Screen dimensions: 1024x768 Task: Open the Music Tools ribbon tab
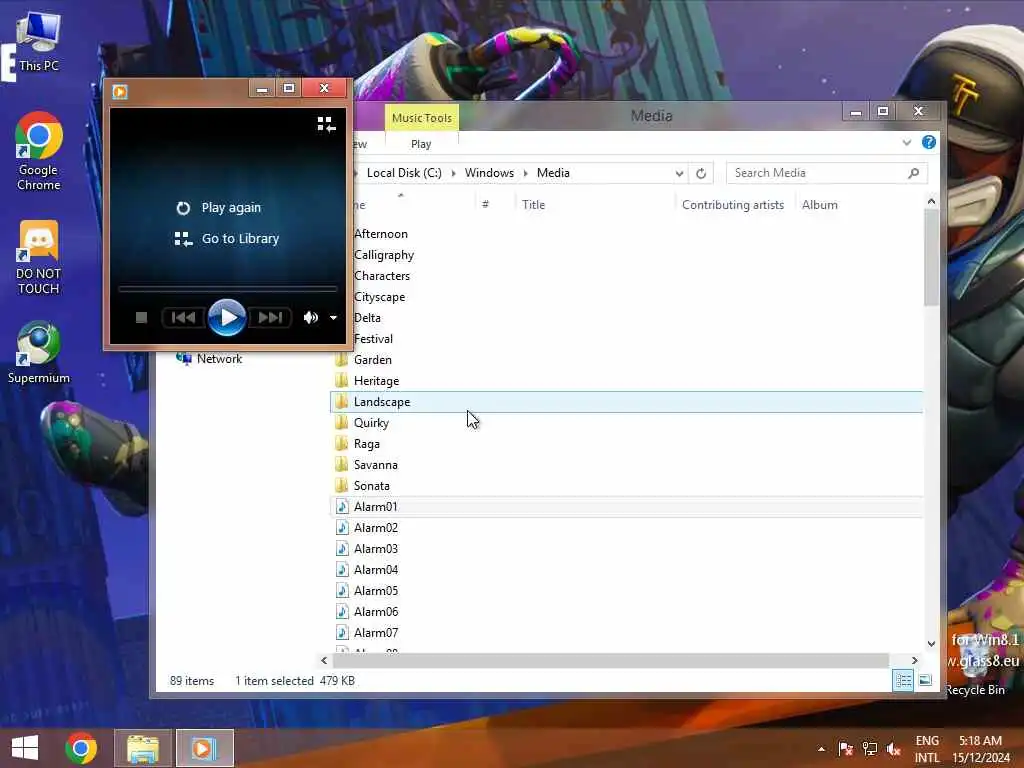(422, 118)
